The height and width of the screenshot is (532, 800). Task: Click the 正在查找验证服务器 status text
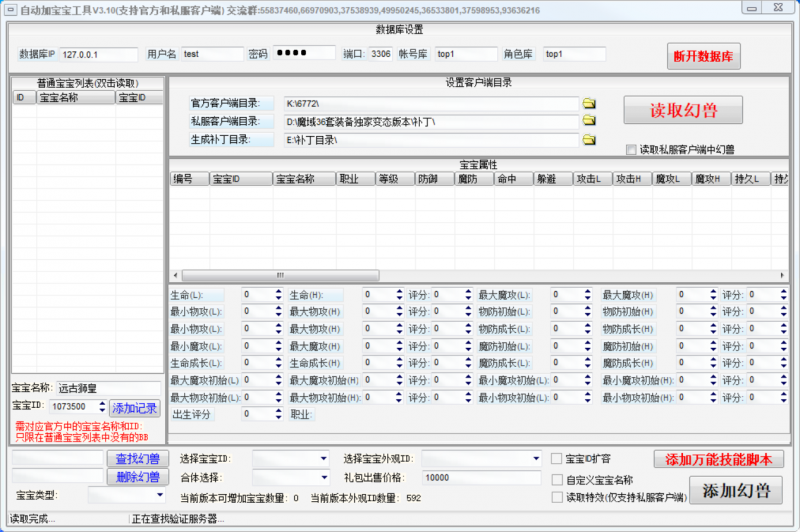coord(178,519)
